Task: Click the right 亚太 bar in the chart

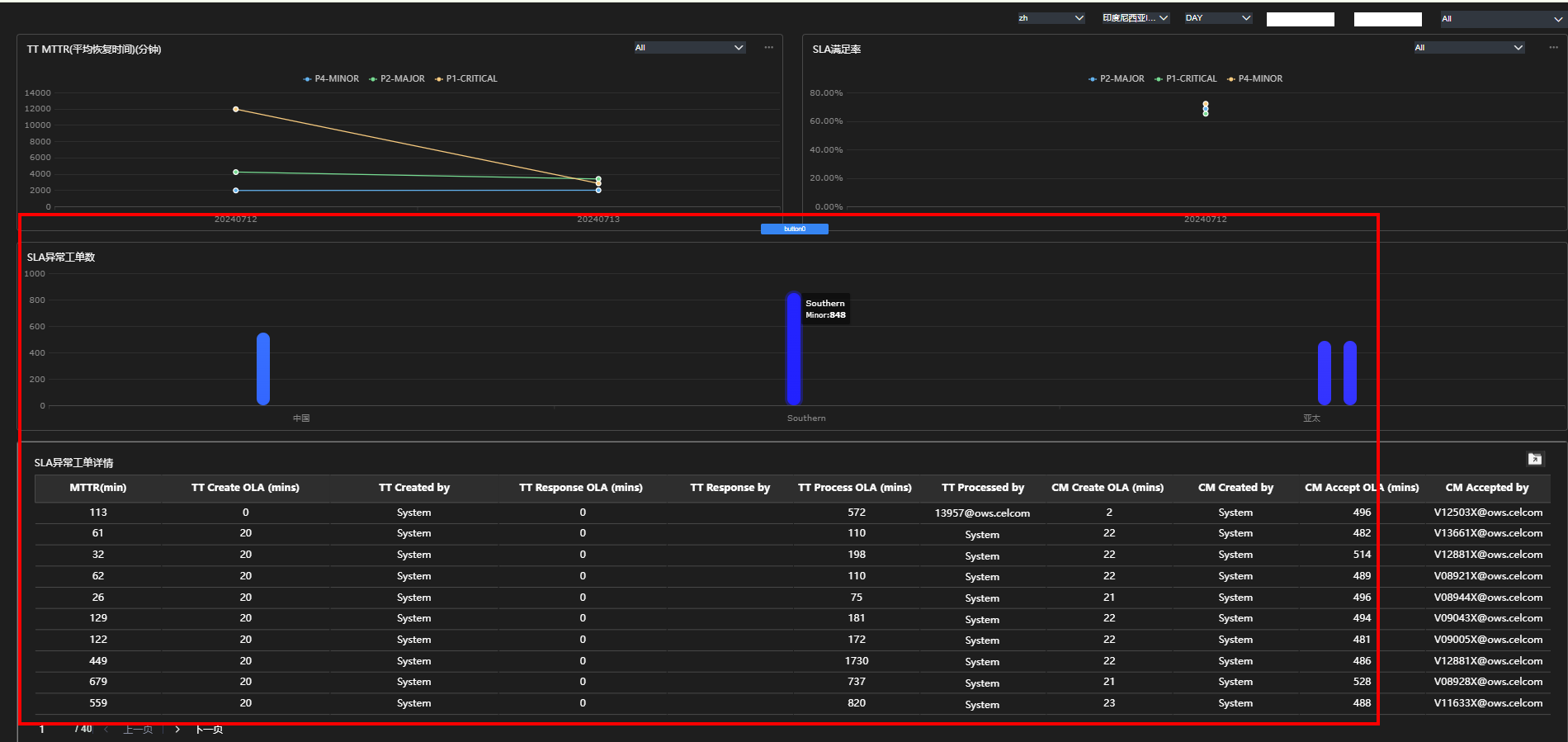Action: tap(1350, 373)
